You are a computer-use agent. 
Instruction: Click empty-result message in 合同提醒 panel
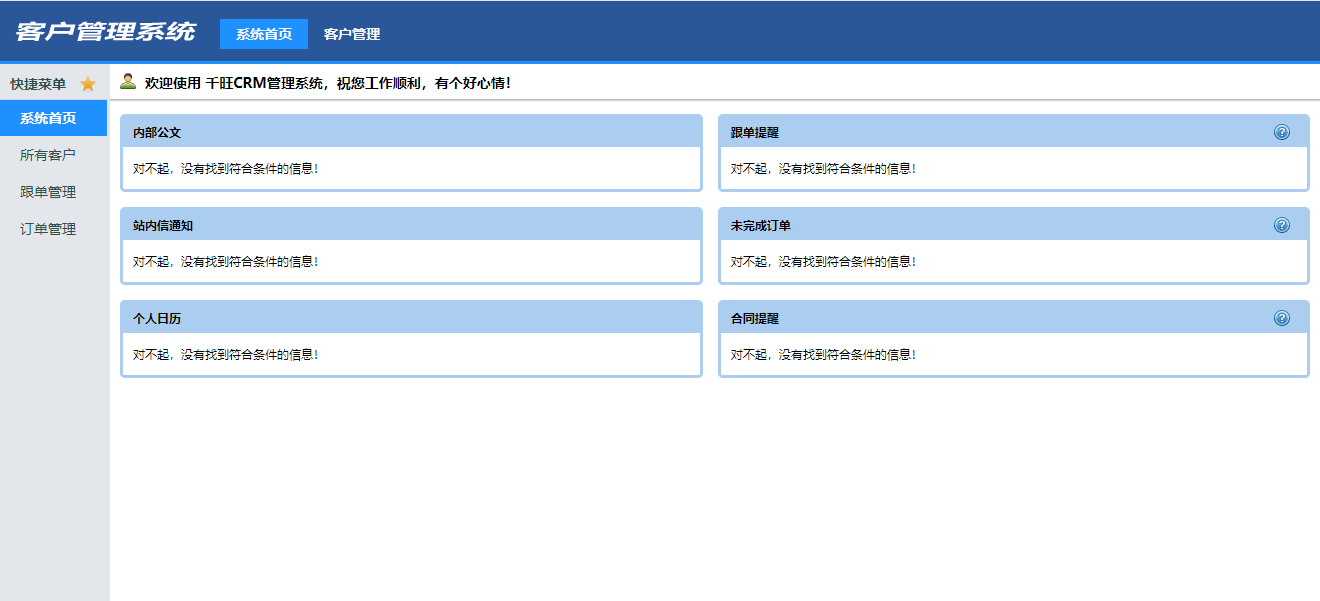(824, 354)
